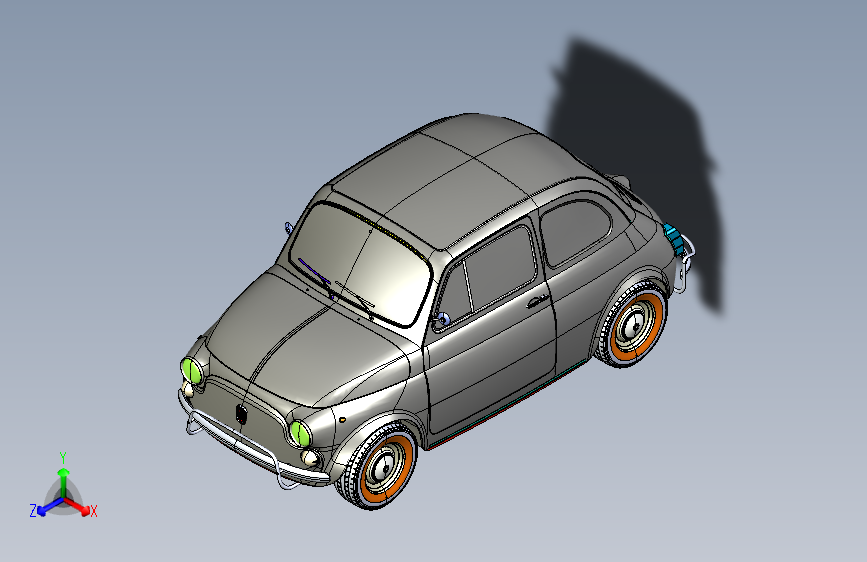Screen dimensions: 867x562
Task: Select the side door handle
Action: [x=536, y=301]
